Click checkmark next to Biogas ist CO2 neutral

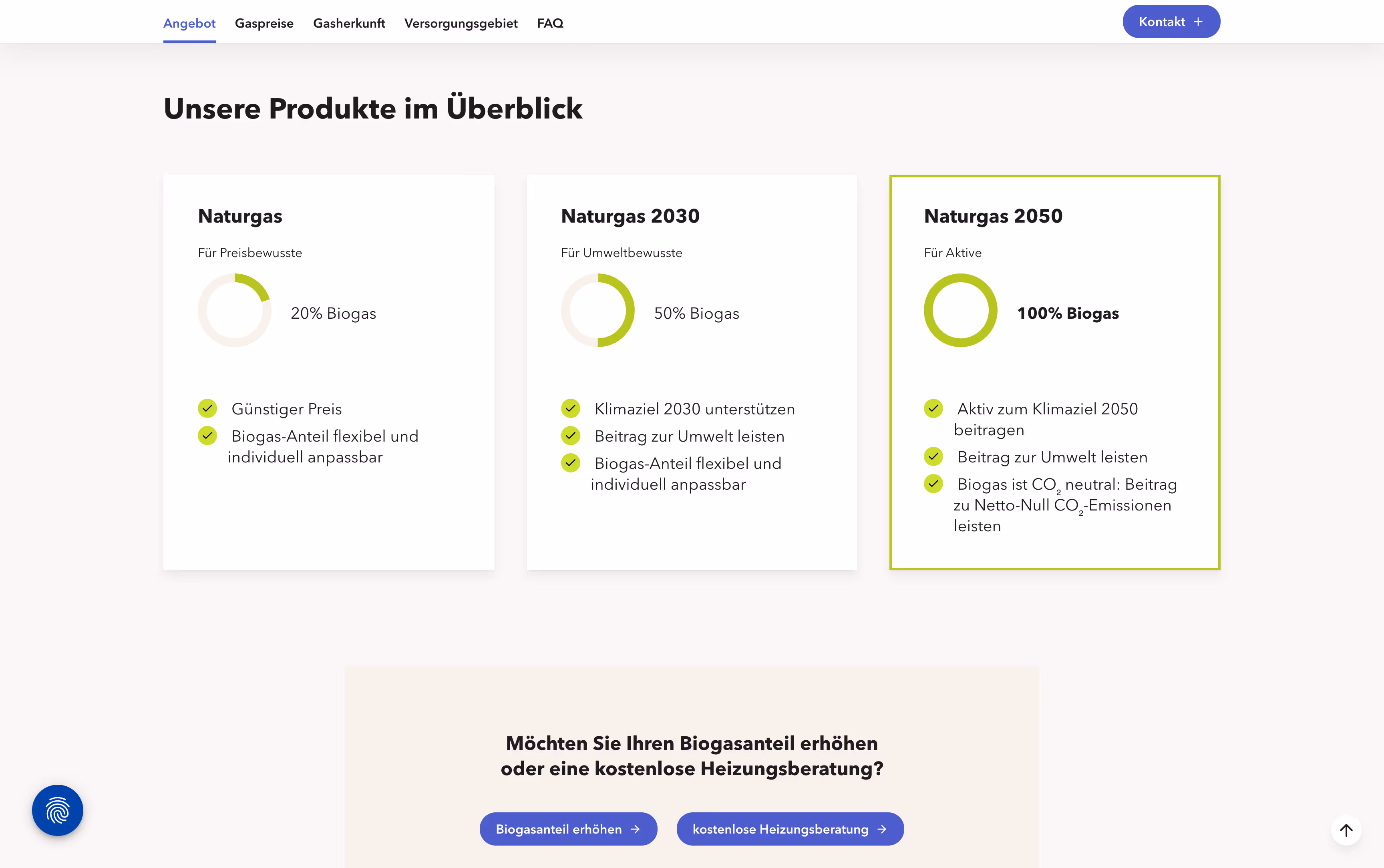(933, 484)
